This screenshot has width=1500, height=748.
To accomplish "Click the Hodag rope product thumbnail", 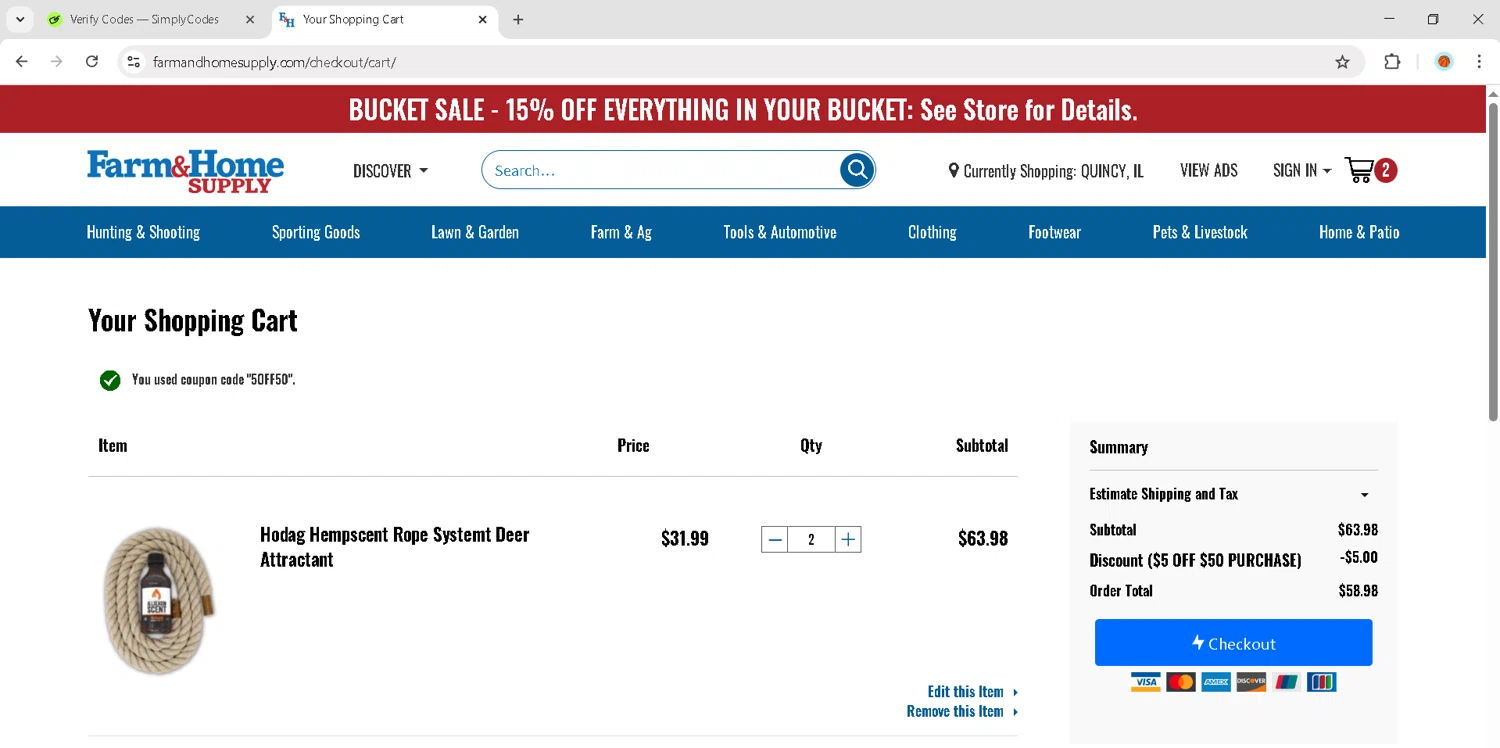I will pos(160,600).
